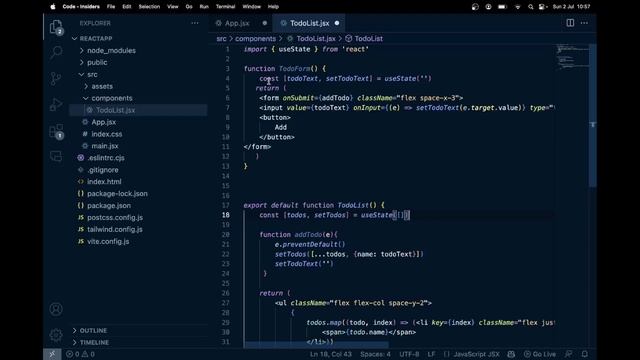The width and height of the screenshot is (640, 360).
Task: Open the .gitignore file
Action: (139, 170)
